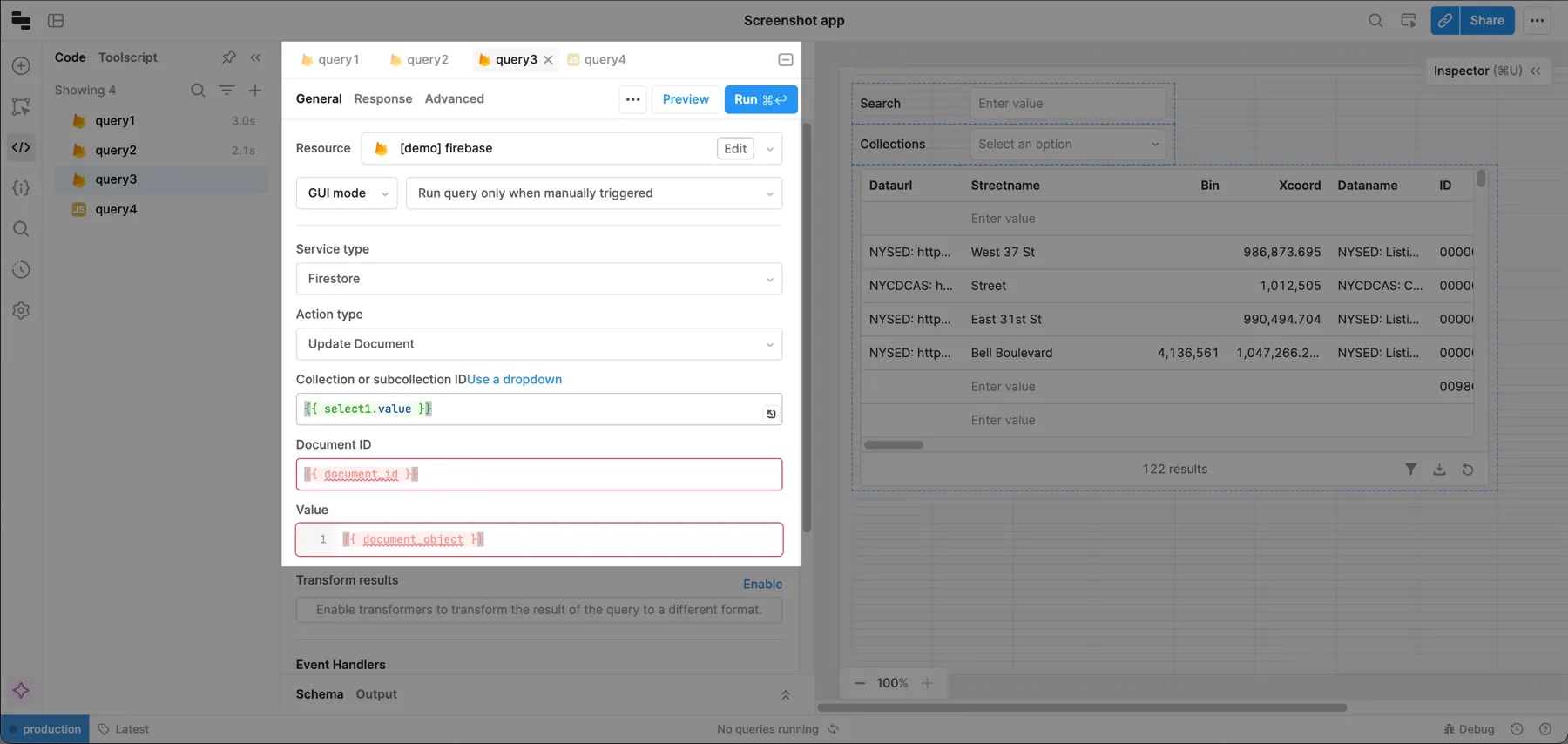
Task: Open the Debug console
Action: tap(1469, 729)
